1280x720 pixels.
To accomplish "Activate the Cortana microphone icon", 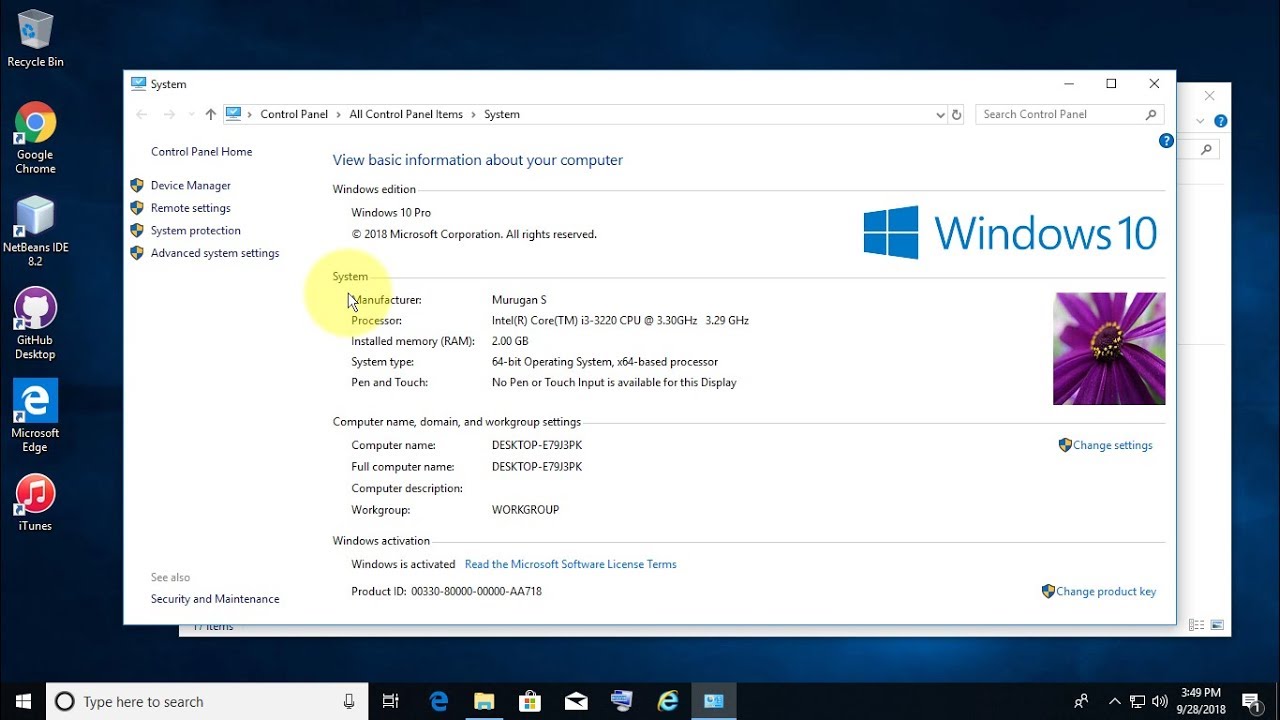I will point(349,701).
